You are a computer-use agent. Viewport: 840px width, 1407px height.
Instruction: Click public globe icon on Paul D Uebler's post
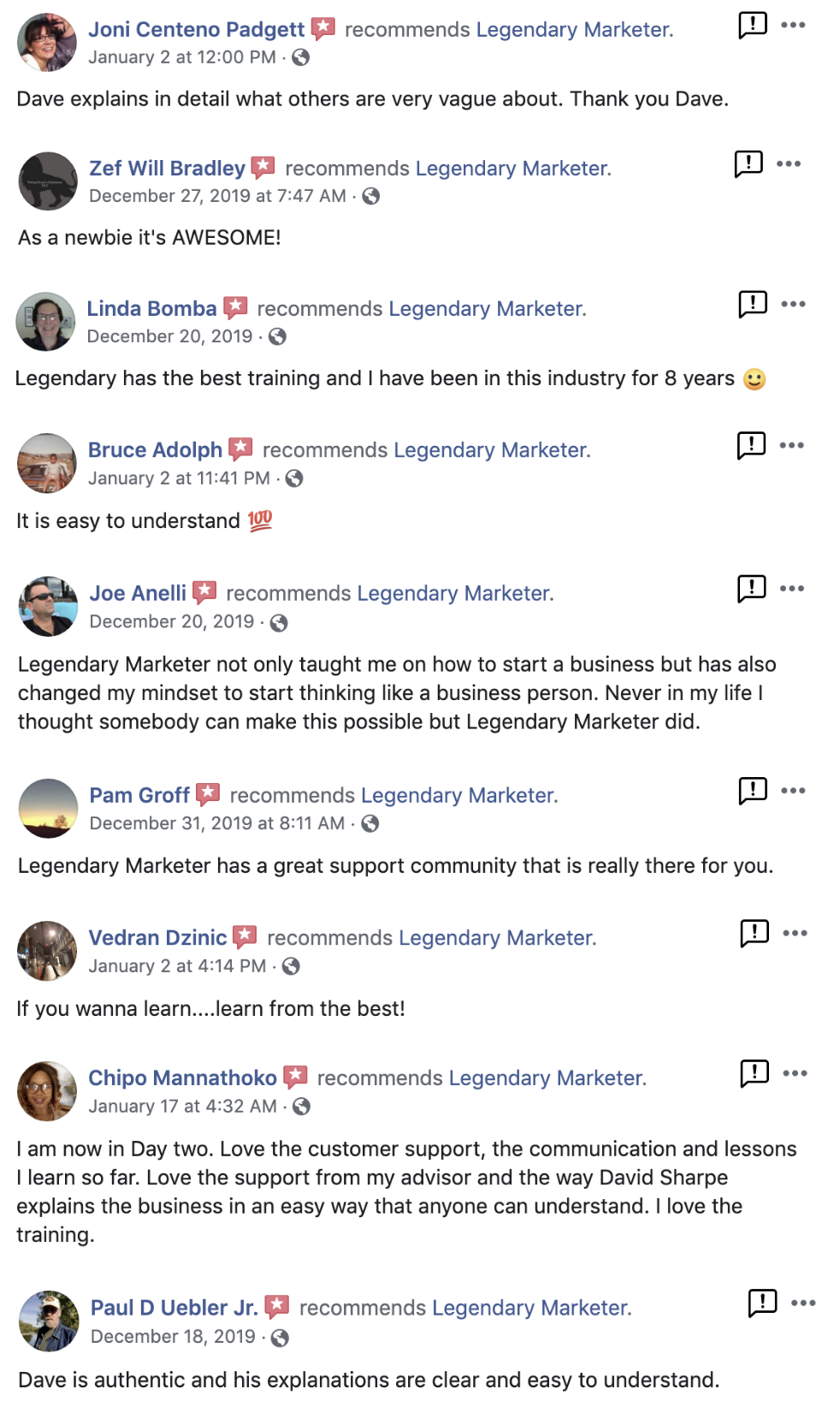[x=280, y=1338]
